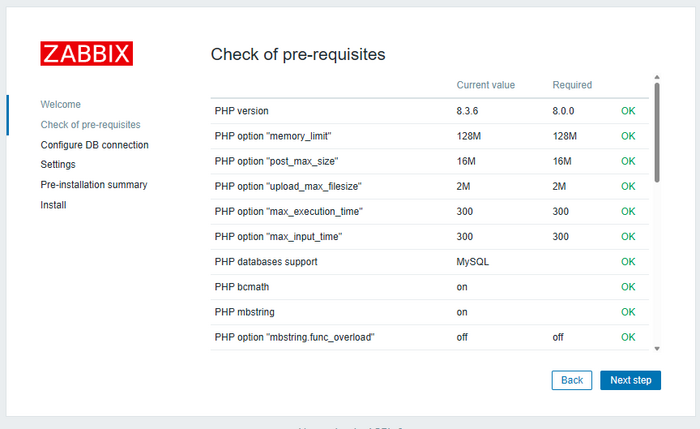Screen dimensions: 700x429
Task: Go to the Next step
Action: point(630,380)
